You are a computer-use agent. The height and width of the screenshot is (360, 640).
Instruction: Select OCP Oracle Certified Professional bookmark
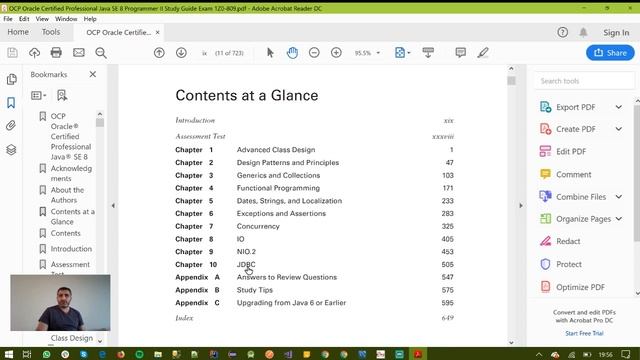click(71, 136)
